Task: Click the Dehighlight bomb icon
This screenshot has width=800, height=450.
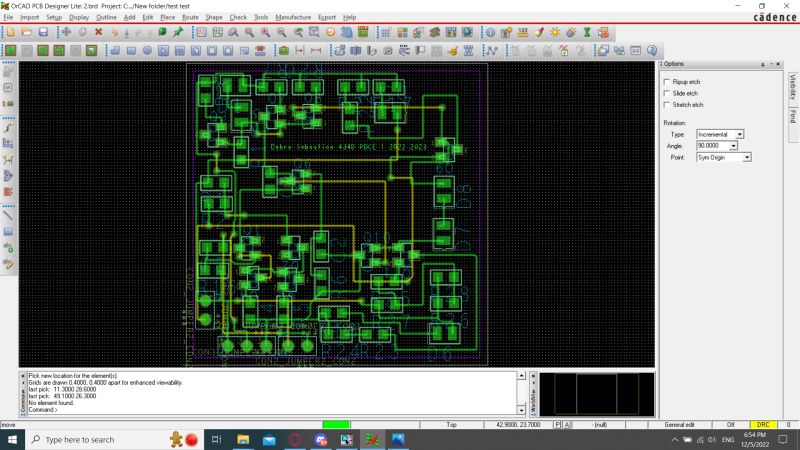Action: coord(571,33)
